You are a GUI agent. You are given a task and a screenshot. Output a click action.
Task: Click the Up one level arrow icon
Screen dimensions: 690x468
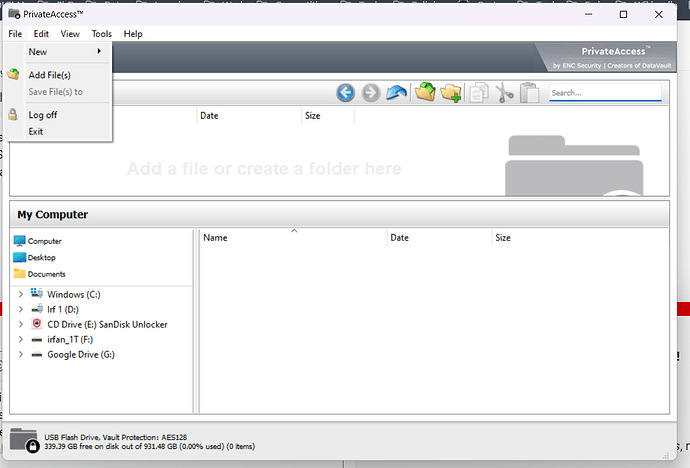pyautogui.click(x=396, y=92)
